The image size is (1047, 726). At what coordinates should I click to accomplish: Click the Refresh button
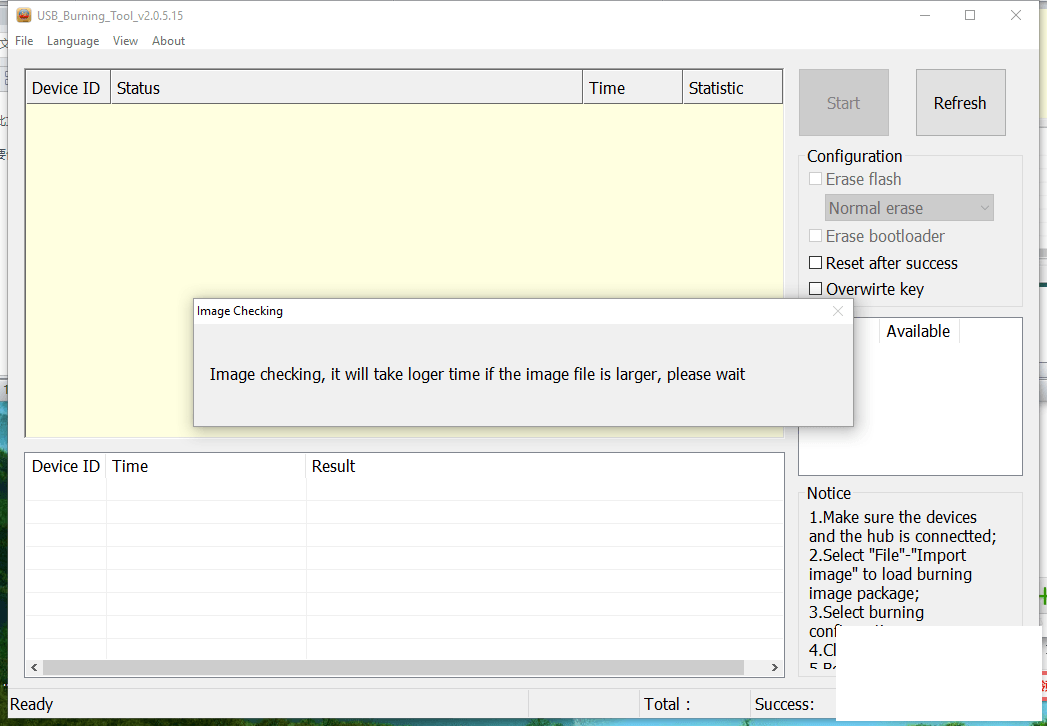point(960,103)
